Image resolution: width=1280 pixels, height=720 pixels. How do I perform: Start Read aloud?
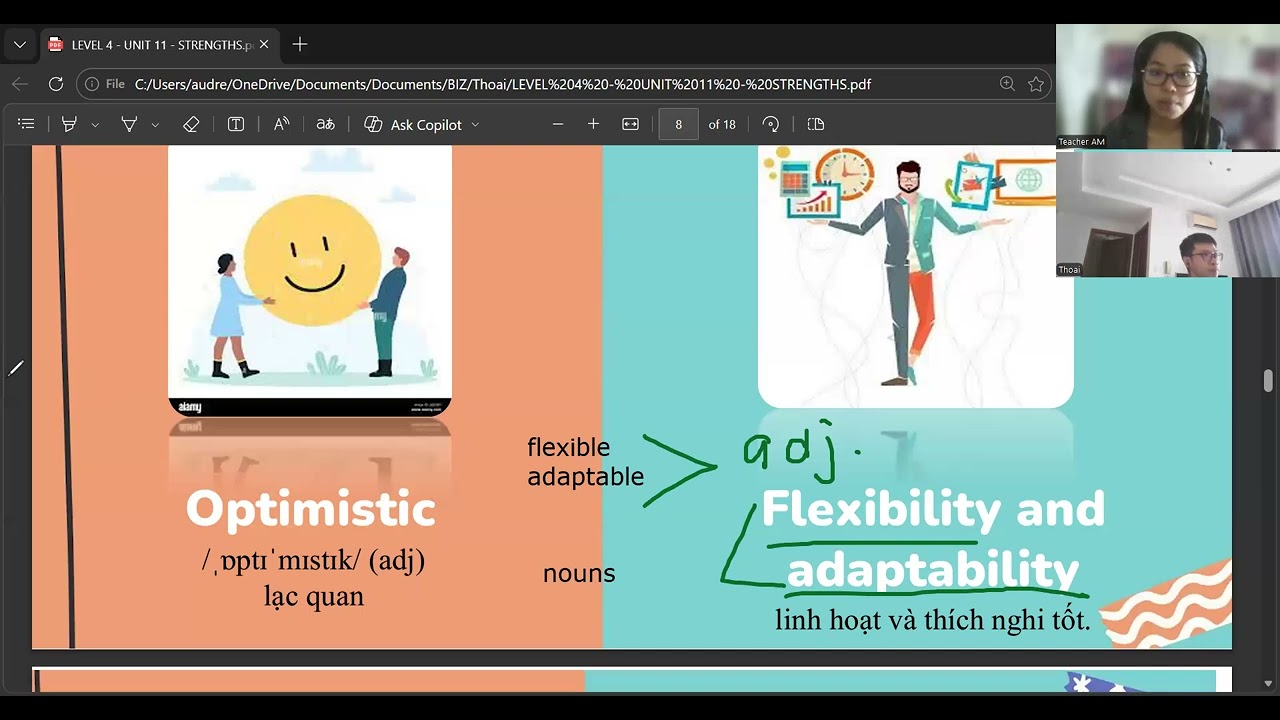point(281,124)
